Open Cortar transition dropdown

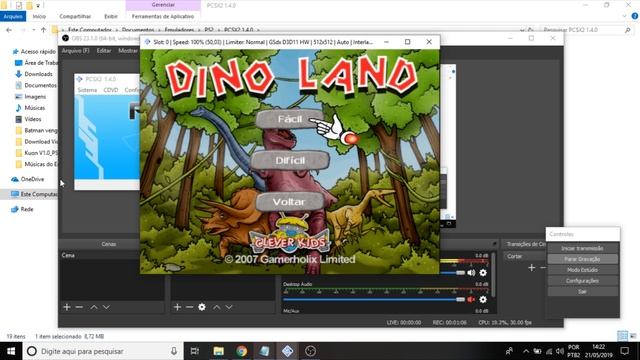coord(525,256)
